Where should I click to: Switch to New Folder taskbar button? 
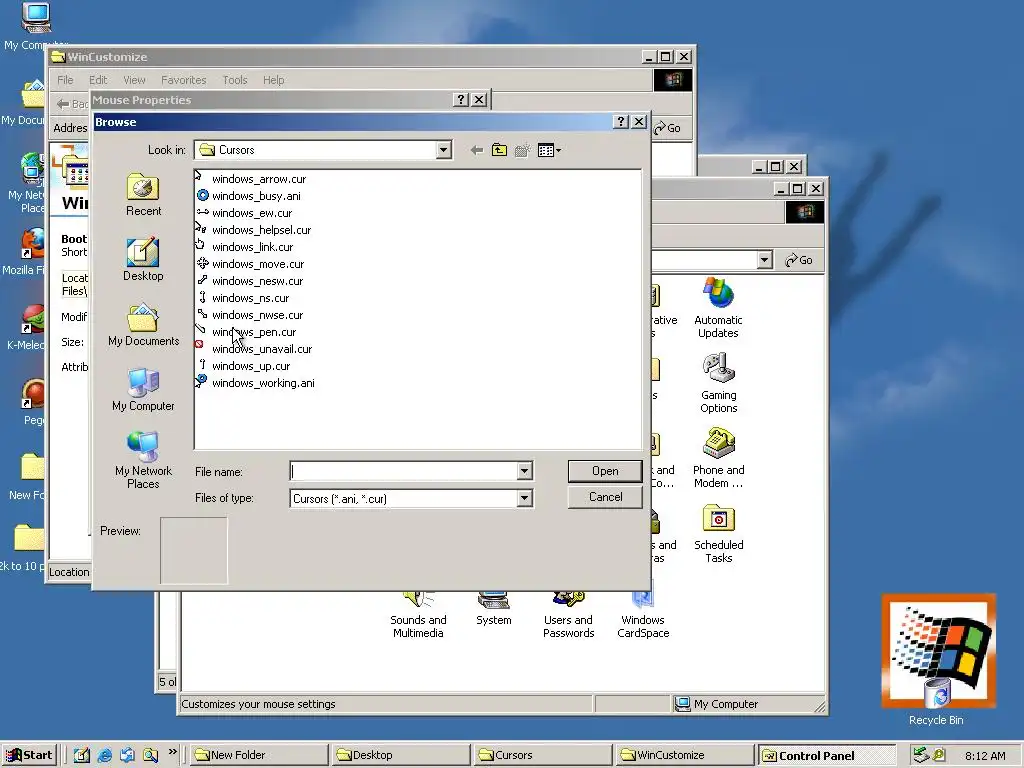[259, 755]
